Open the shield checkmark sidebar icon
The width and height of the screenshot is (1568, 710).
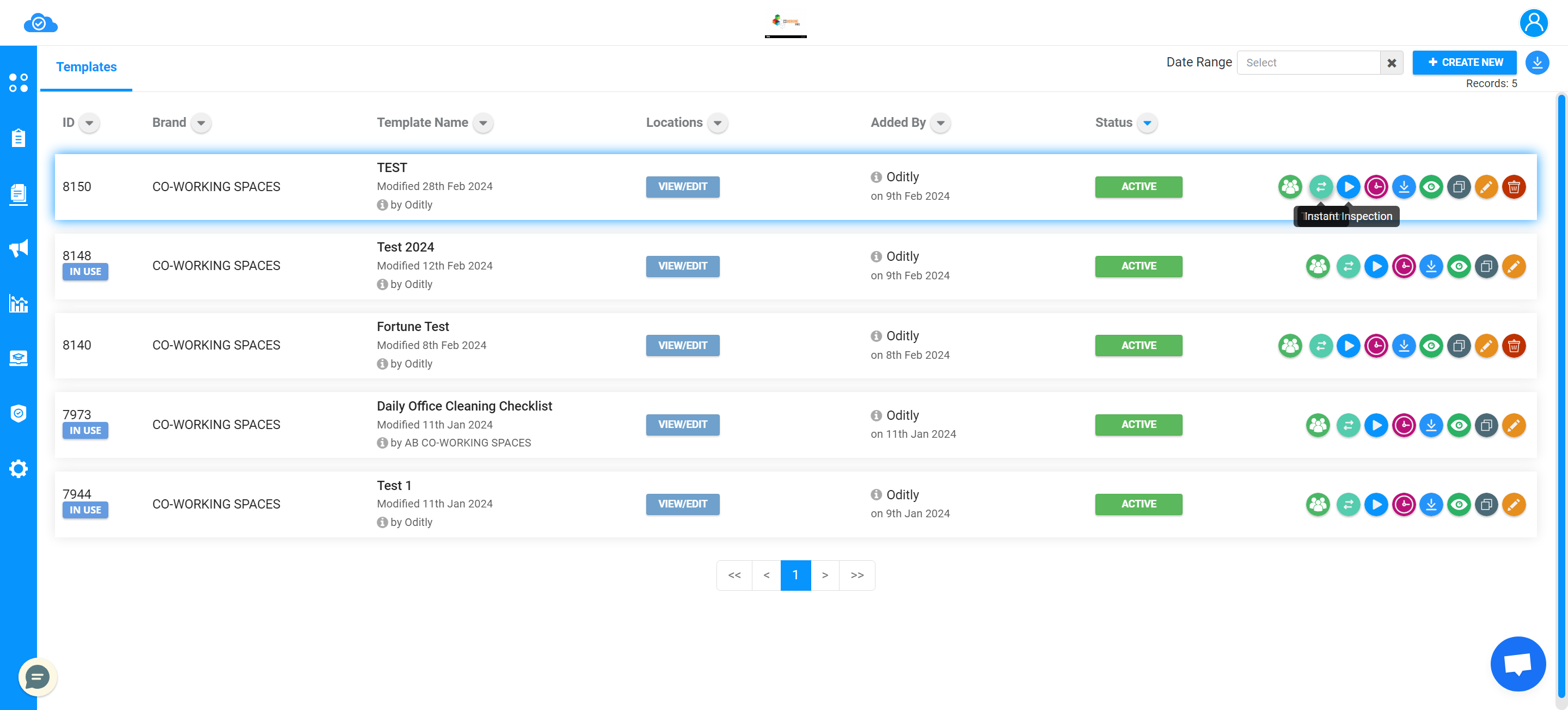point(19,413)
